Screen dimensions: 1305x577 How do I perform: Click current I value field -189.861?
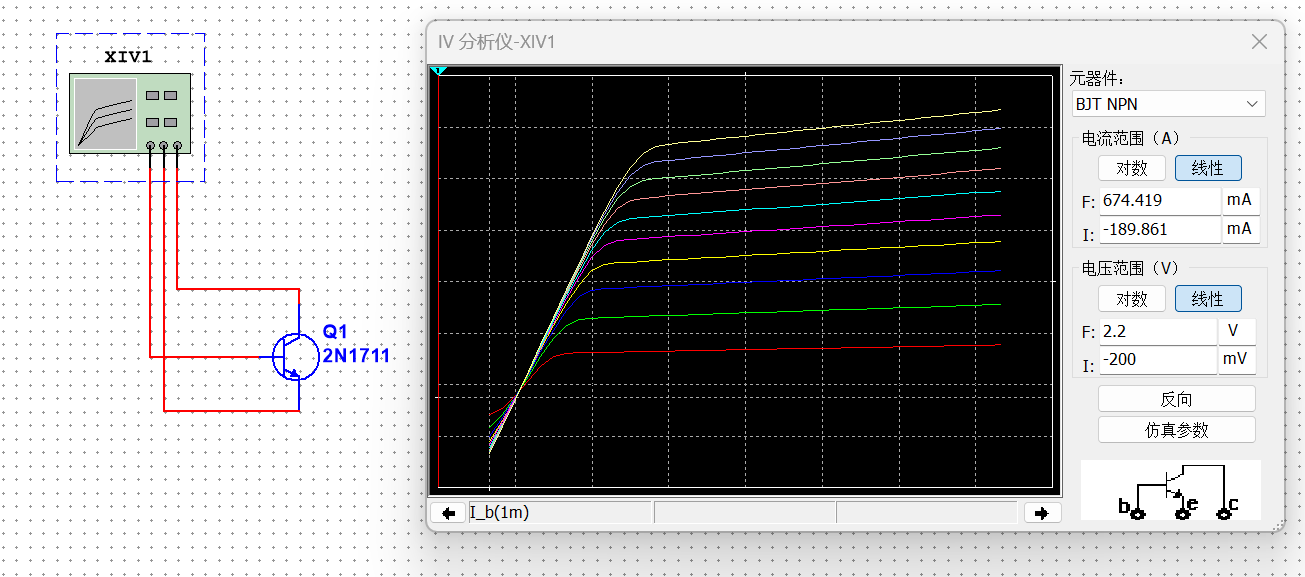pyautogui.click(x=1159, y=229)
